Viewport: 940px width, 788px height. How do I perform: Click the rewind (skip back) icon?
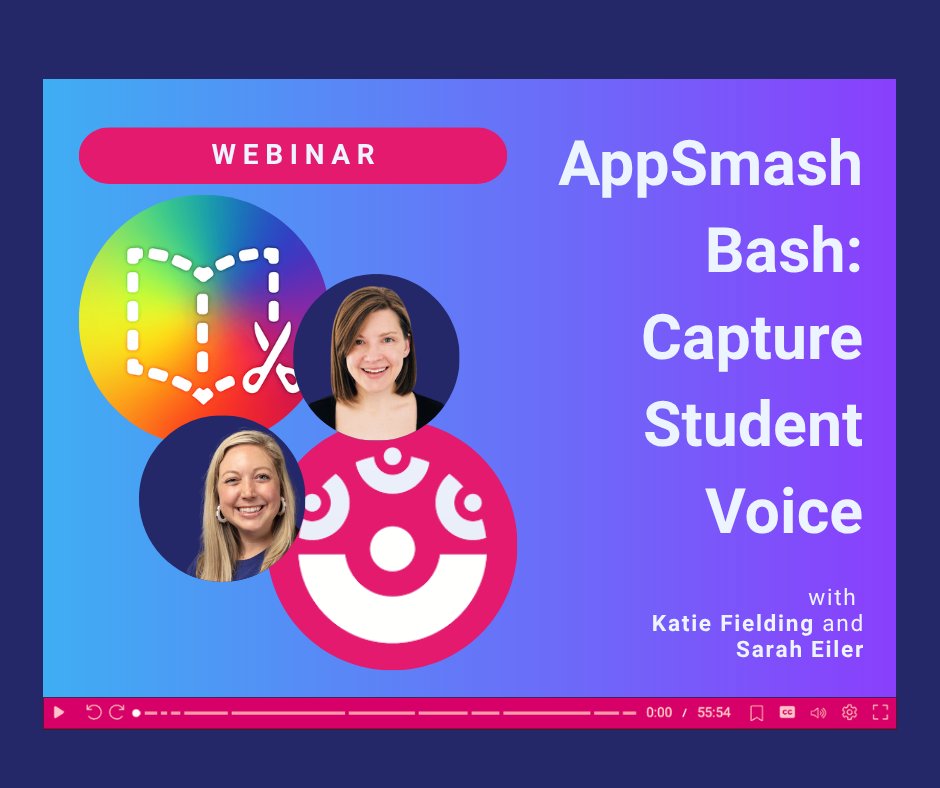[93, 712]
